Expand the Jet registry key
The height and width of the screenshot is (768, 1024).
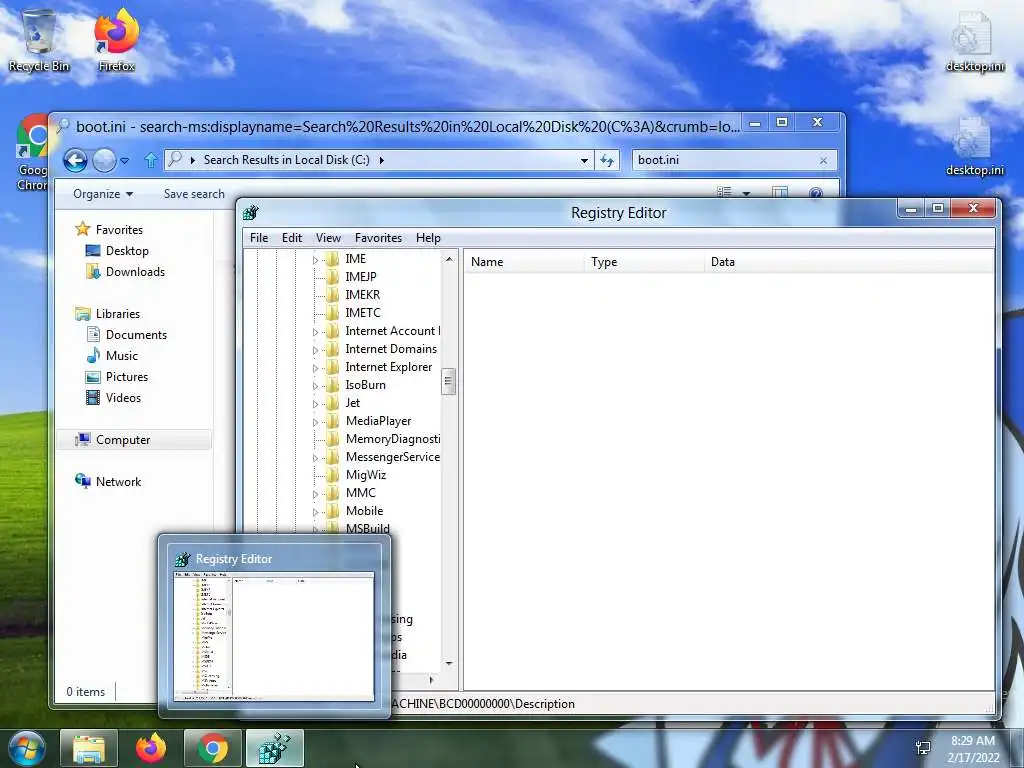point(315,404)
